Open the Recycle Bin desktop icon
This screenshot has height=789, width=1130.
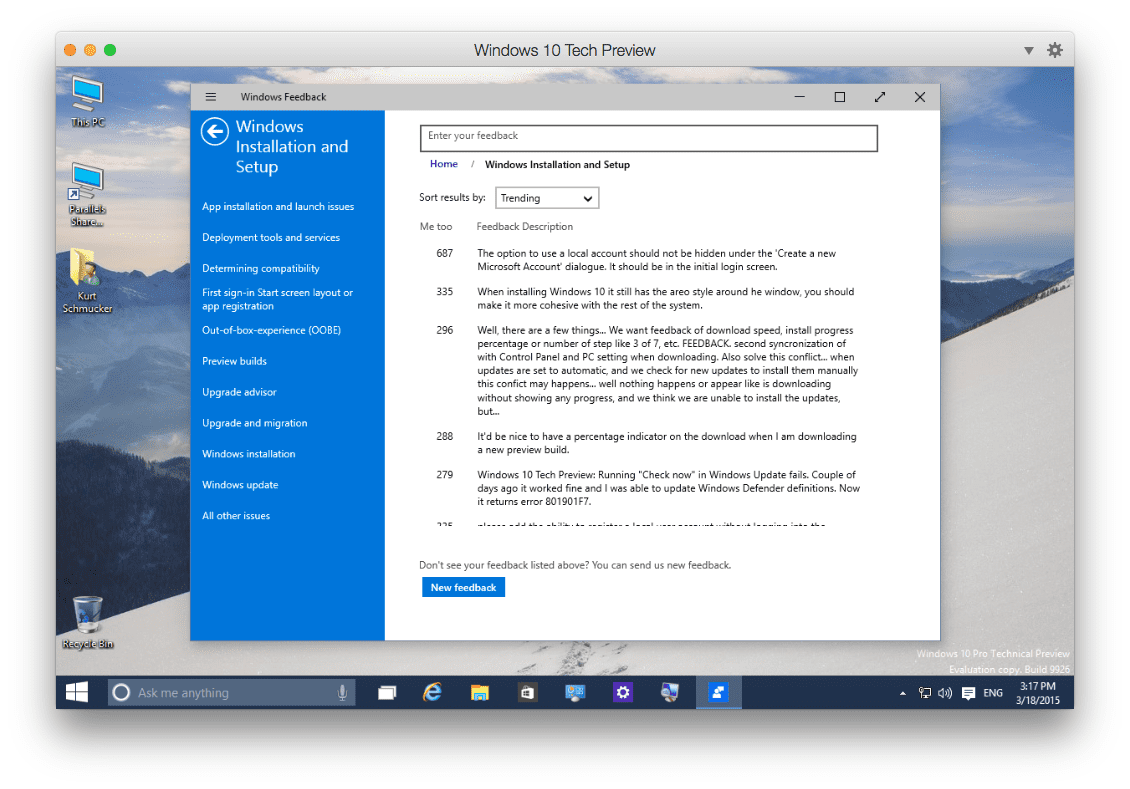pos(87,623)
